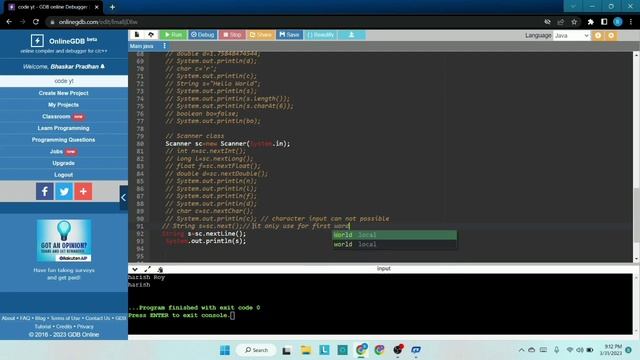The width and height of the screenshot is (640, 360).
Task: Click the project name field 'code yt'
Action: [64, 81]
